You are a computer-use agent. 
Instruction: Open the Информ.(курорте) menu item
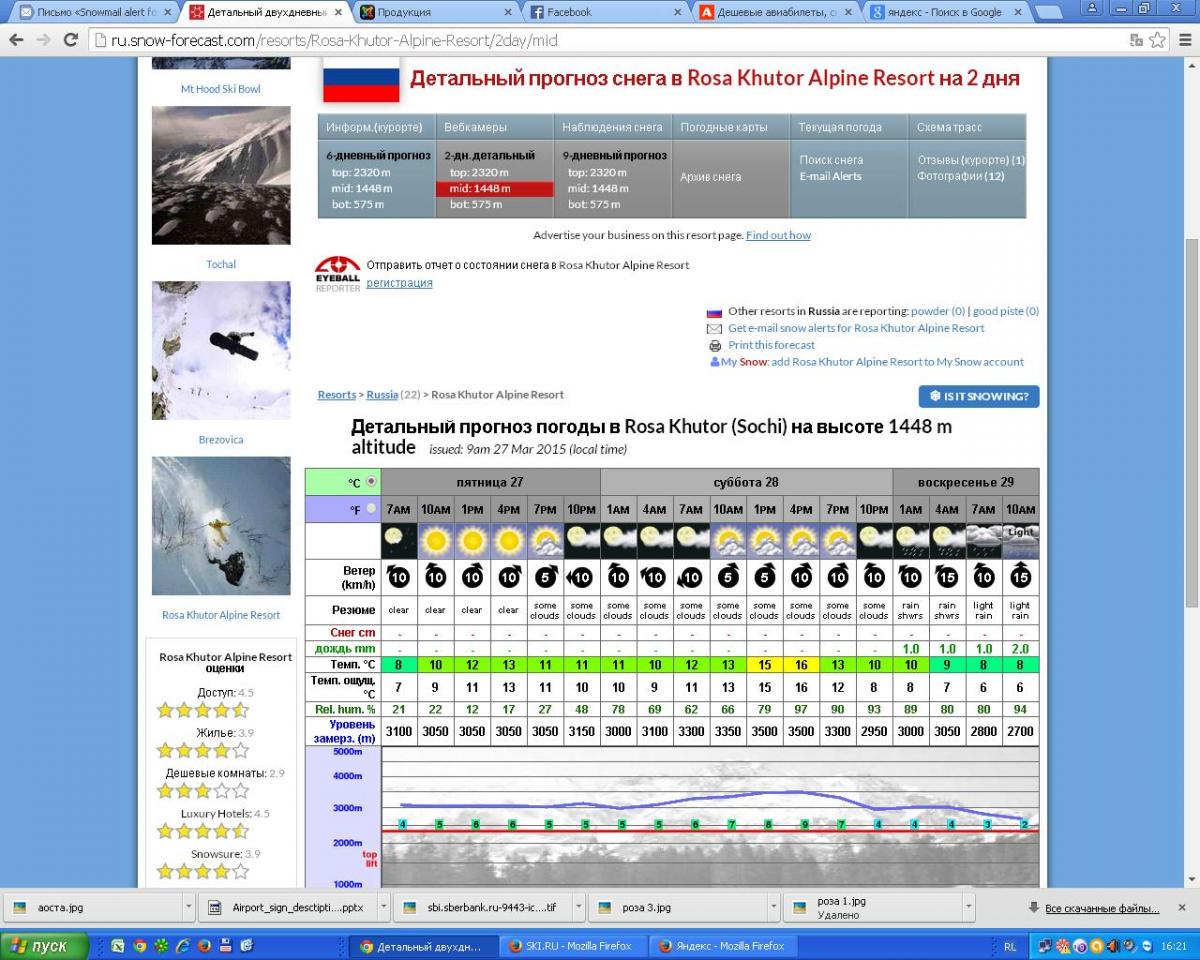(x=374, y=127)
